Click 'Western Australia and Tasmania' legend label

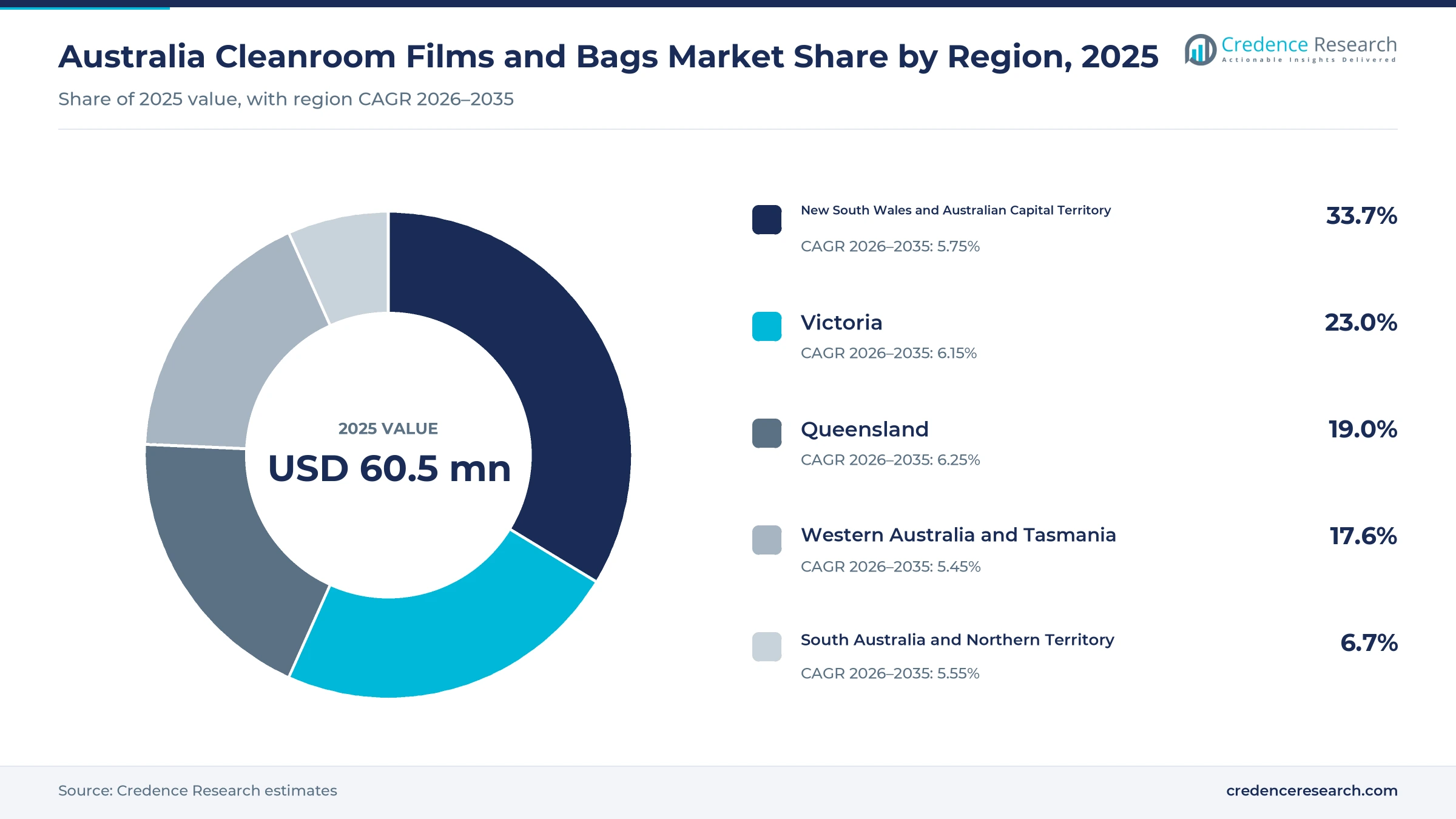(958, 534)
